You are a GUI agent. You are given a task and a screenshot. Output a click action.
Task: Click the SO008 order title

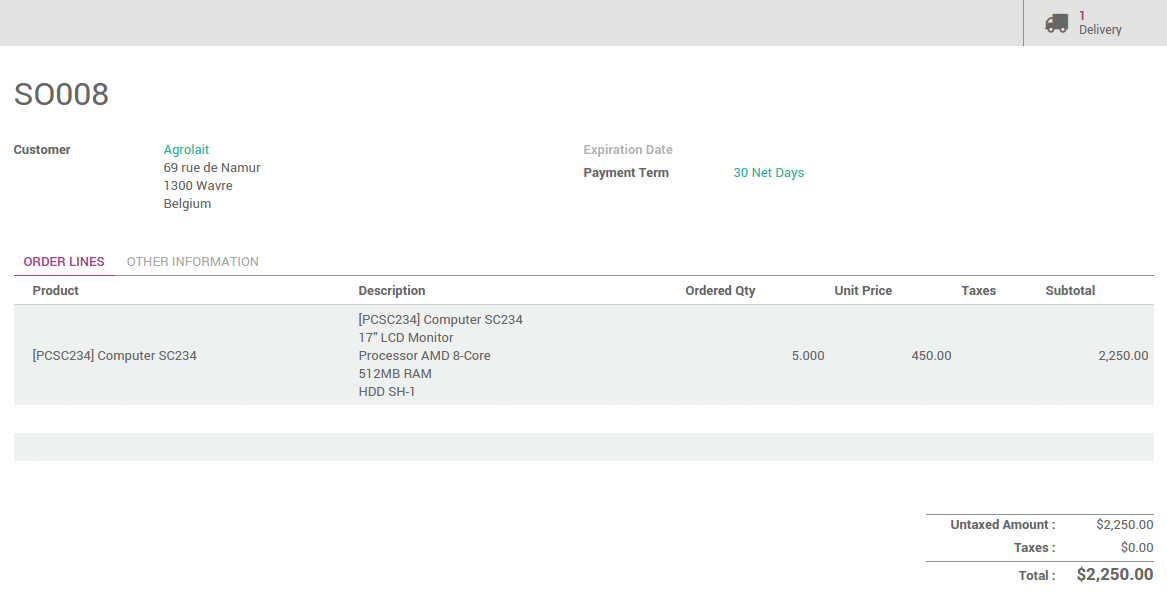[x=61, y=94]
